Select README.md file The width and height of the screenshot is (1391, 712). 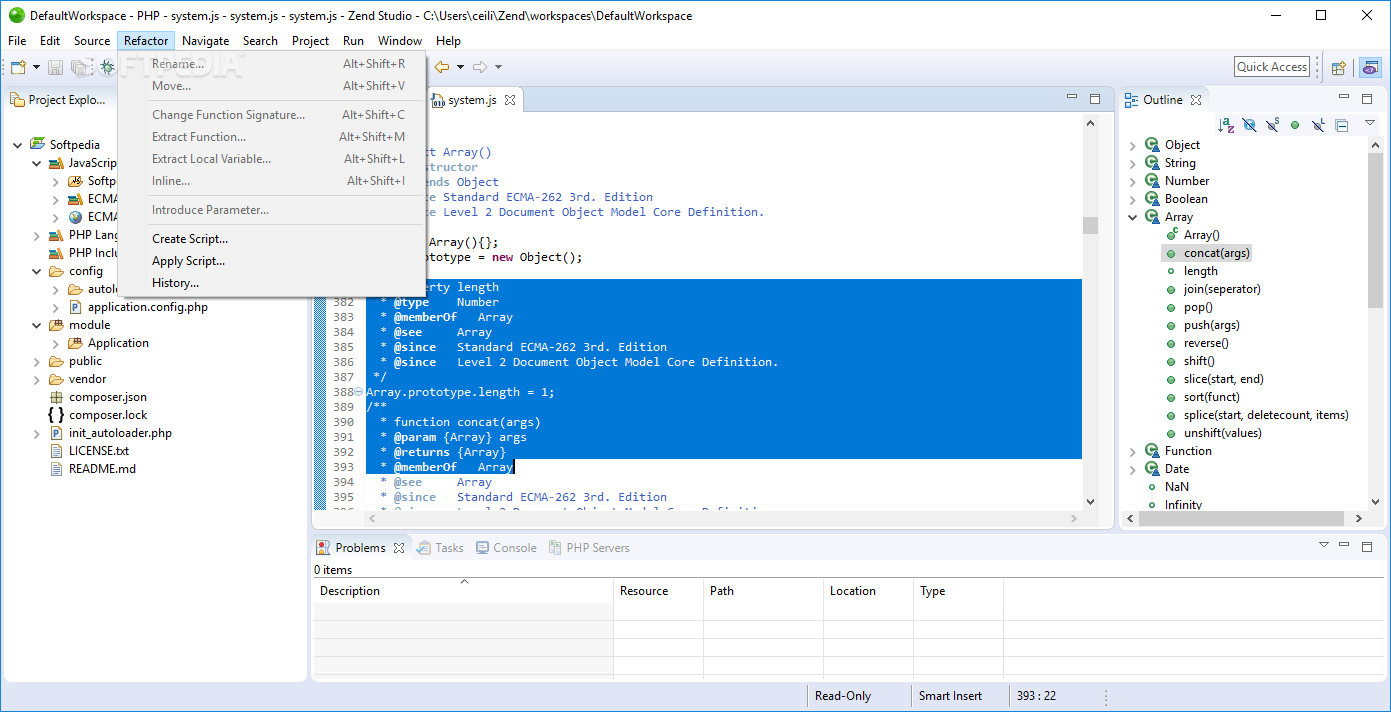tap(102, 469)
